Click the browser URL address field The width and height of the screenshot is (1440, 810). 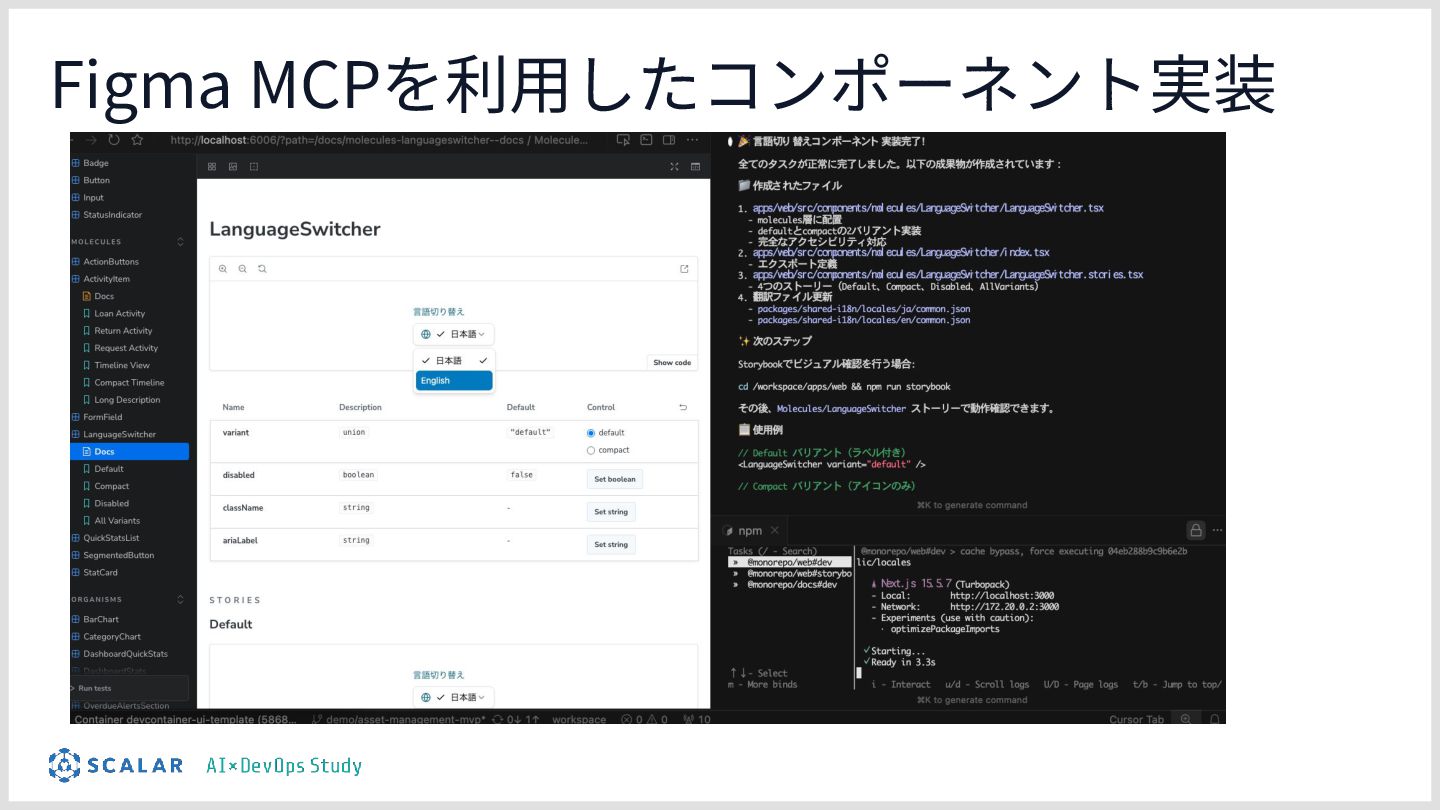[x=379, y=140]
